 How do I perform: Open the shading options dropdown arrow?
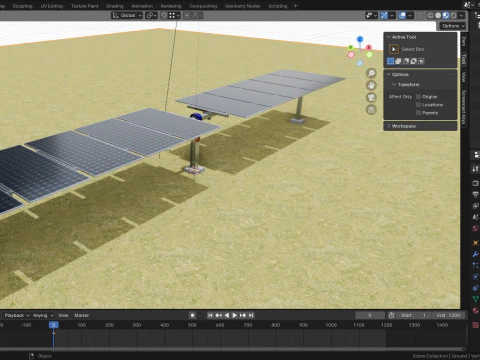click(x=461, y=15)
